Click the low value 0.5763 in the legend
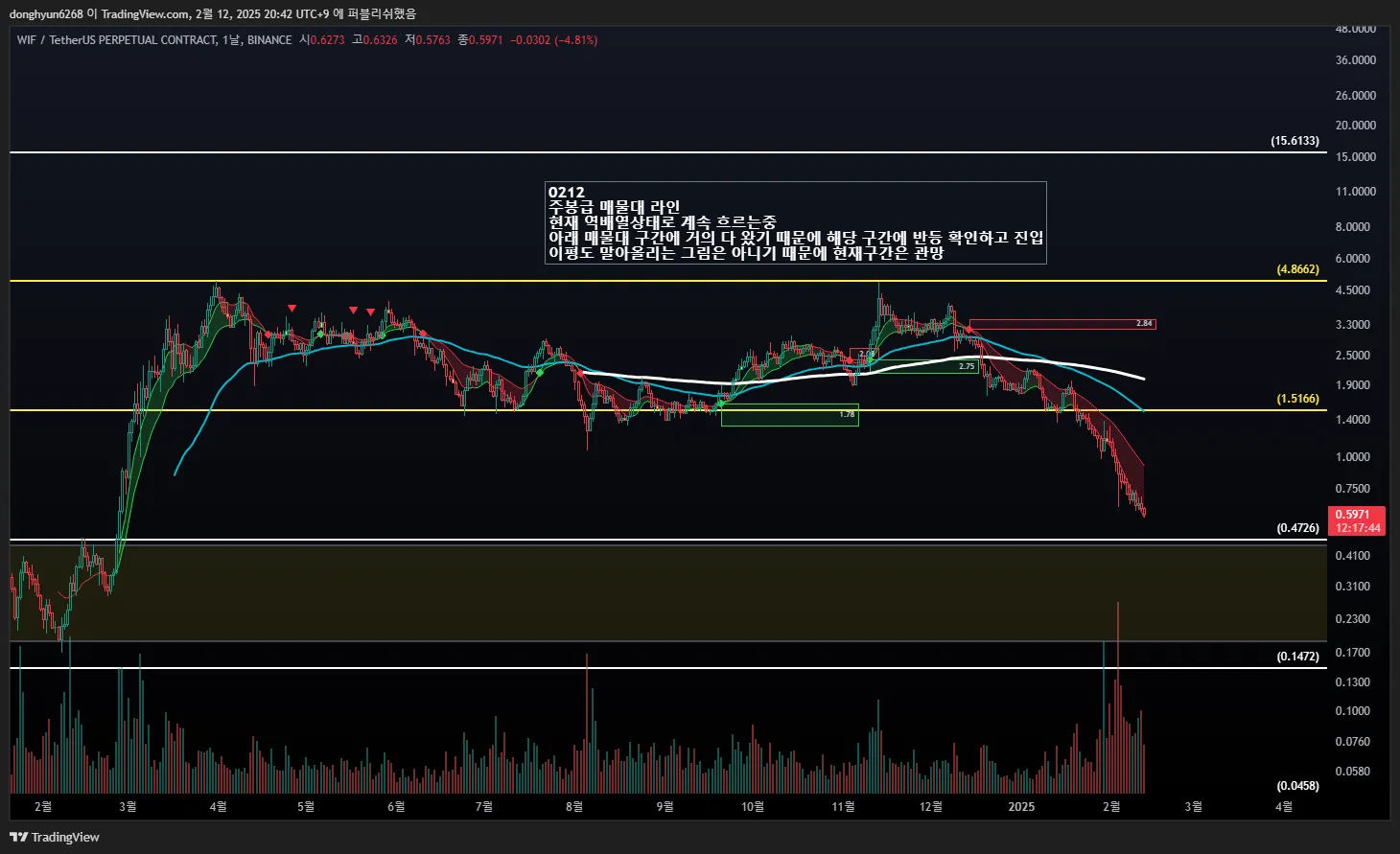The height and width of the screenshot is (854, 1400). point(433,40)
